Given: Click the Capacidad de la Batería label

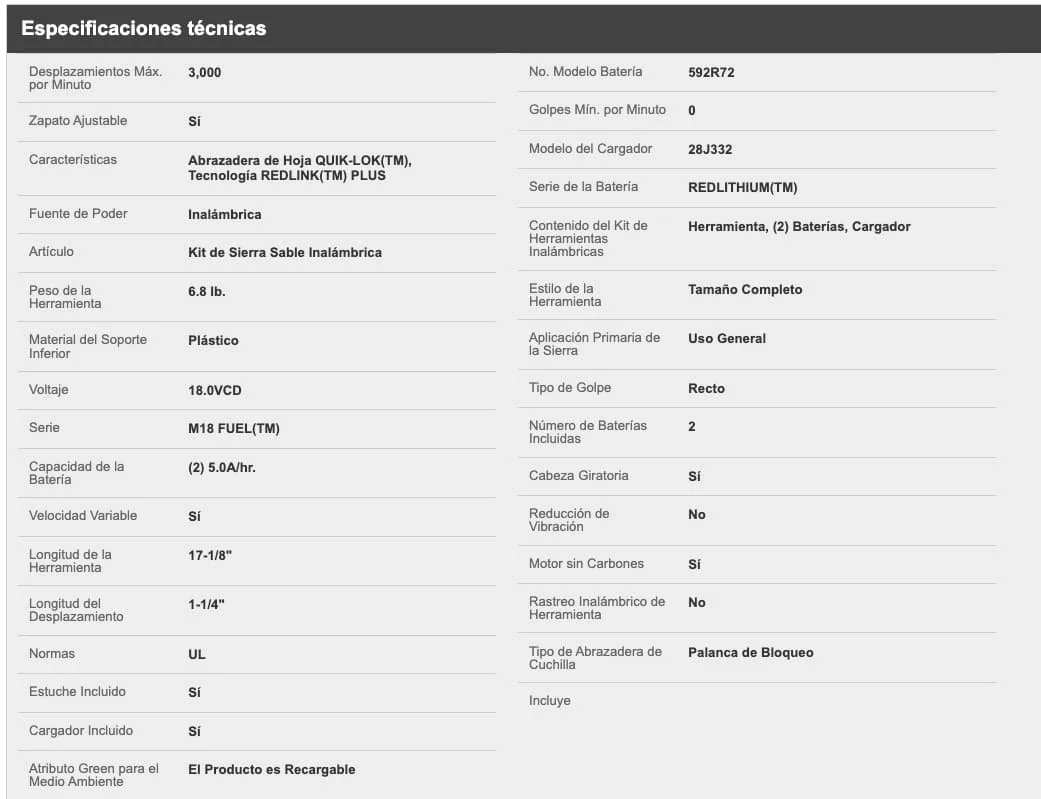Looking at the screenshot, I should [75, 473].
